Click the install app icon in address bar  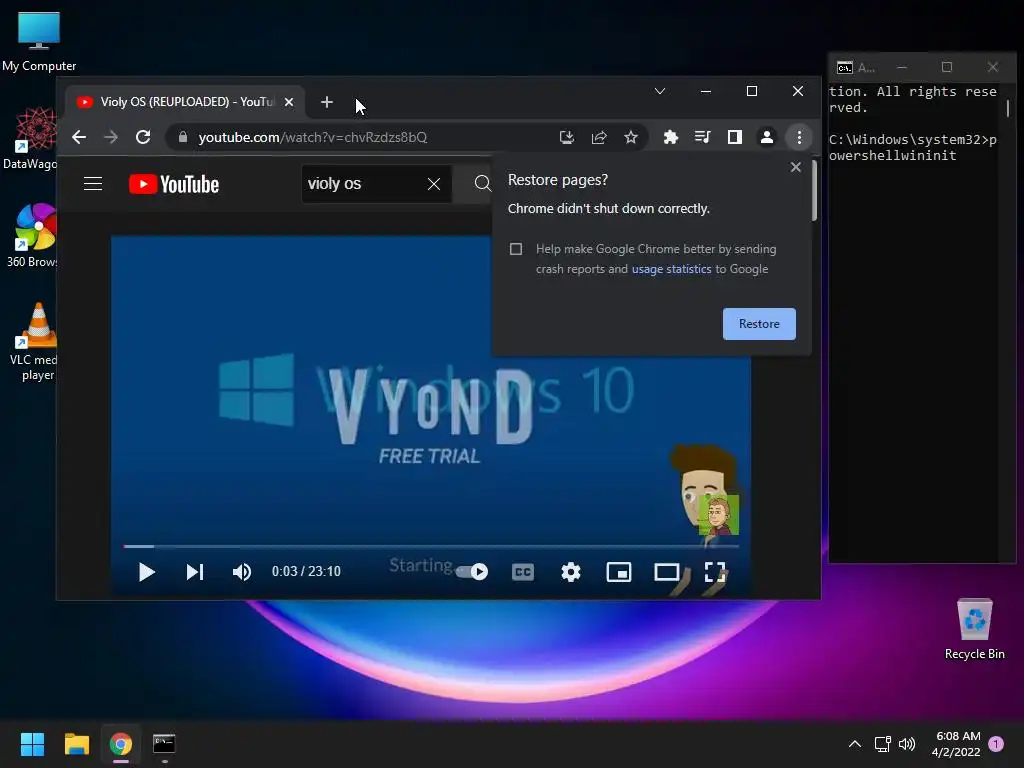[x=567, y=137]
